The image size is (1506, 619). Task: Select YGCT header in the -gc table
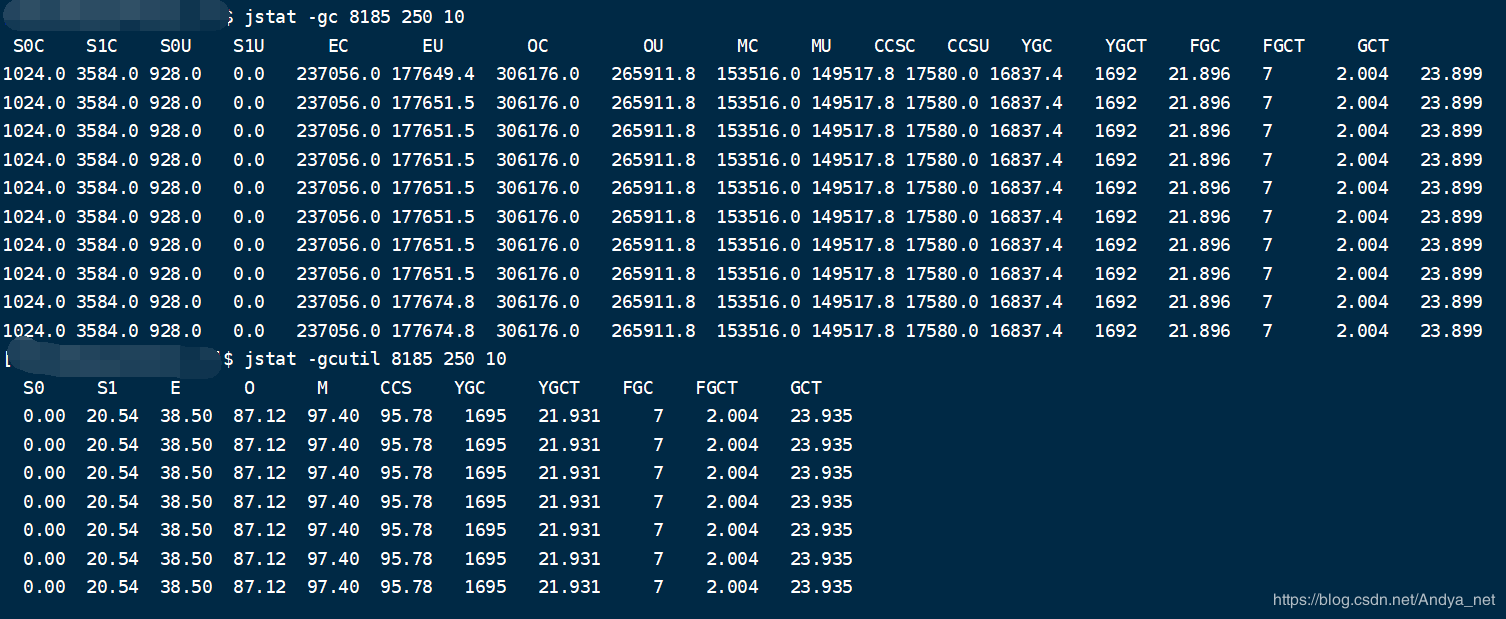tap(1126, 46)
